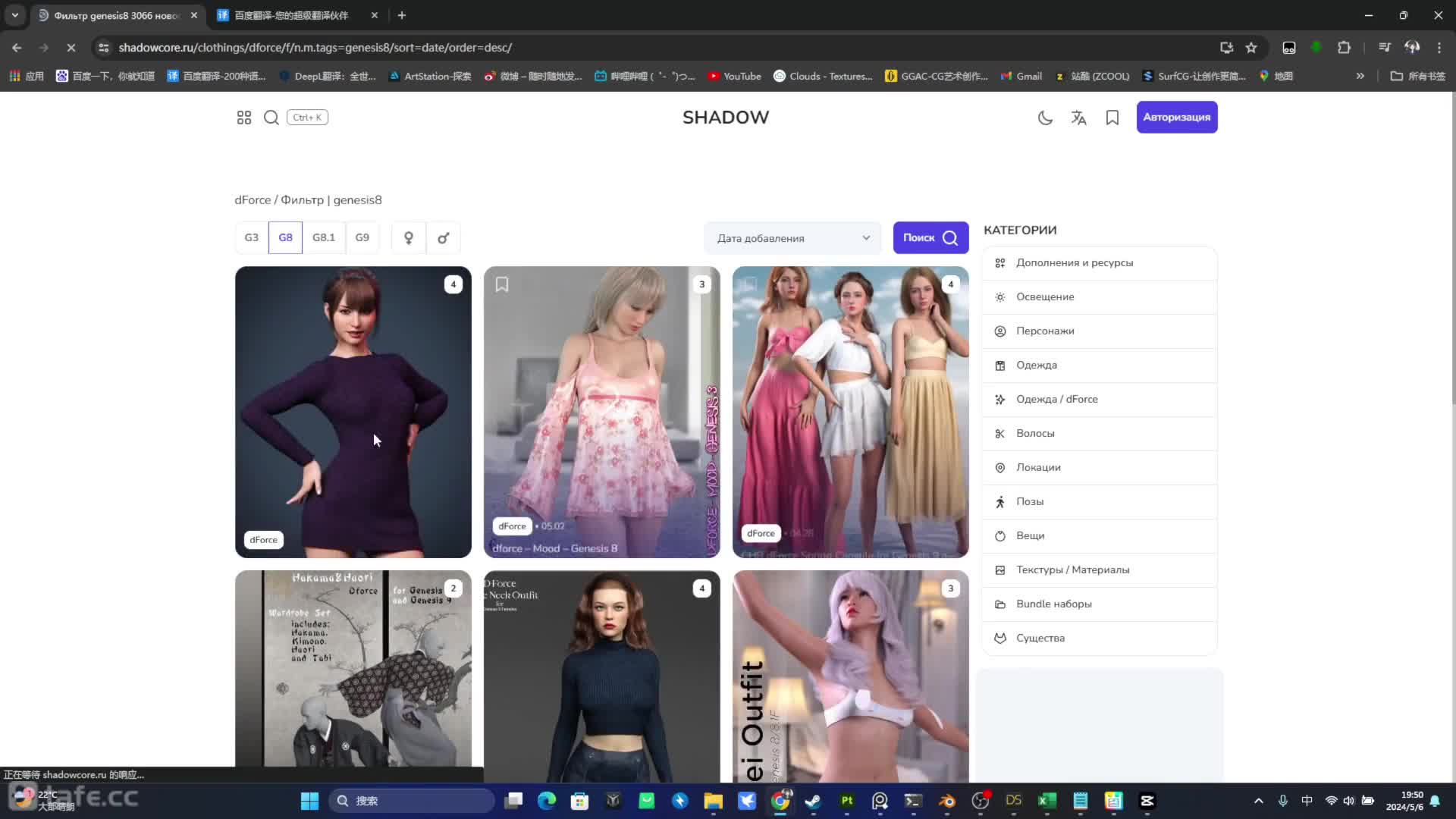1456x819 pixels.
Task: Show hidden system tray icons
Action: point(1258,801)
